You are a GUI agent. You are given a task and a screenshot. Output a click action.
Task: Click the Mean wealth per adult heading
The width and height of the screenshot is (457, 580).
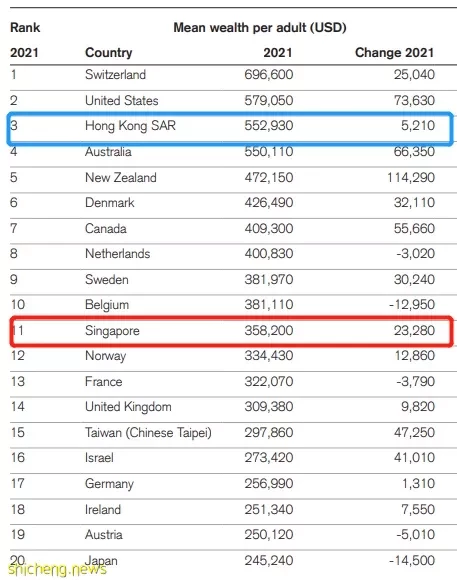[x=260, y=27]
